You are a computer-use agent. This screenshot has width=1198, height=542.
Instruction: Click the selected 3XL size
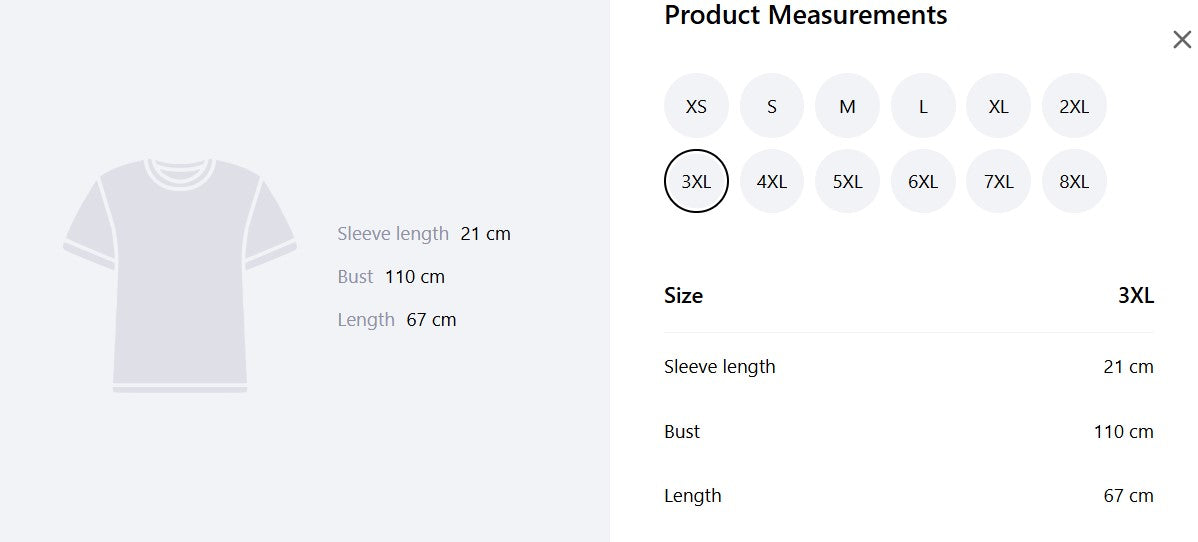[696, 181]
